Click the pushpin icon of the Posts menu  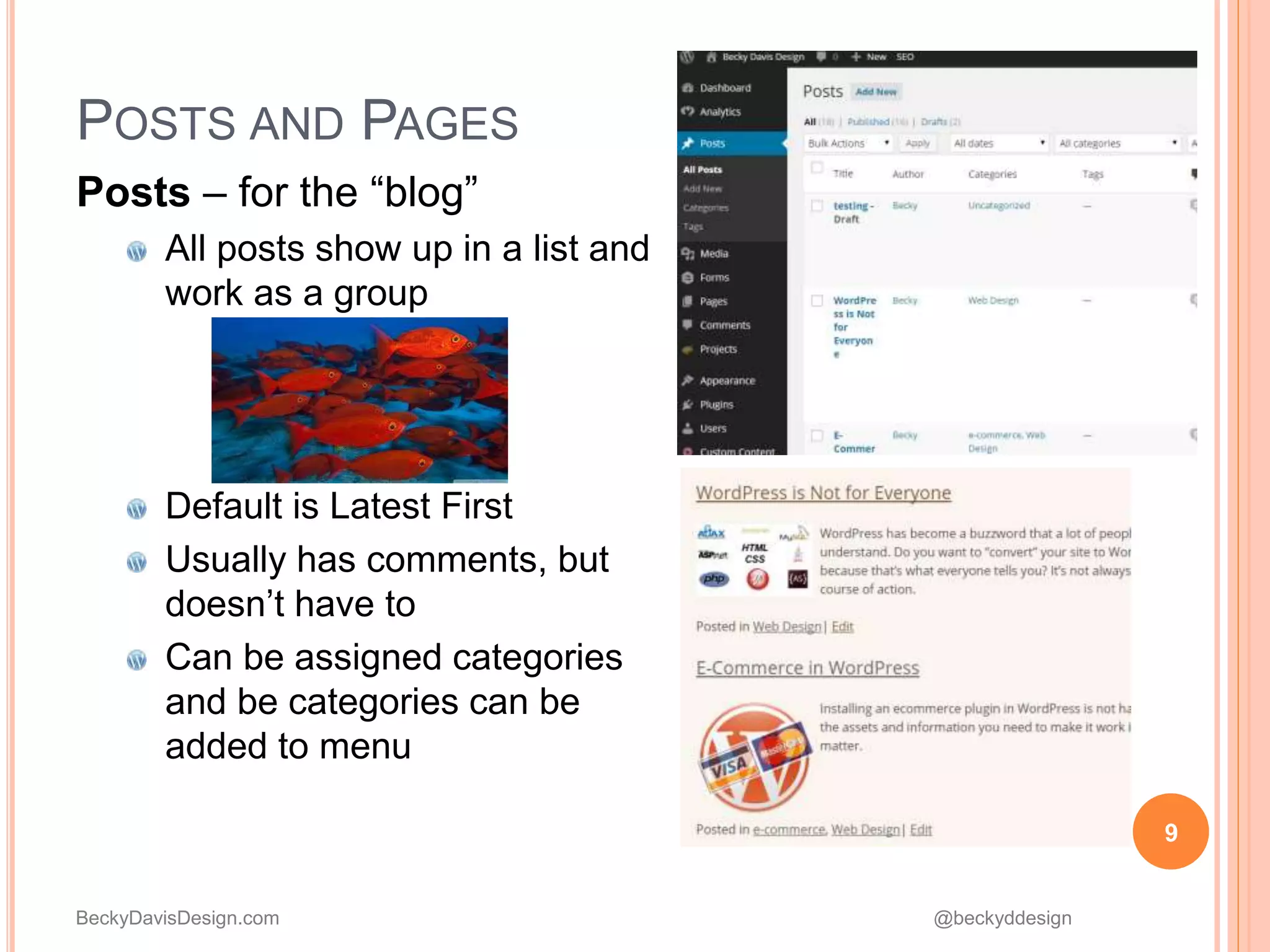coord(687,143)
